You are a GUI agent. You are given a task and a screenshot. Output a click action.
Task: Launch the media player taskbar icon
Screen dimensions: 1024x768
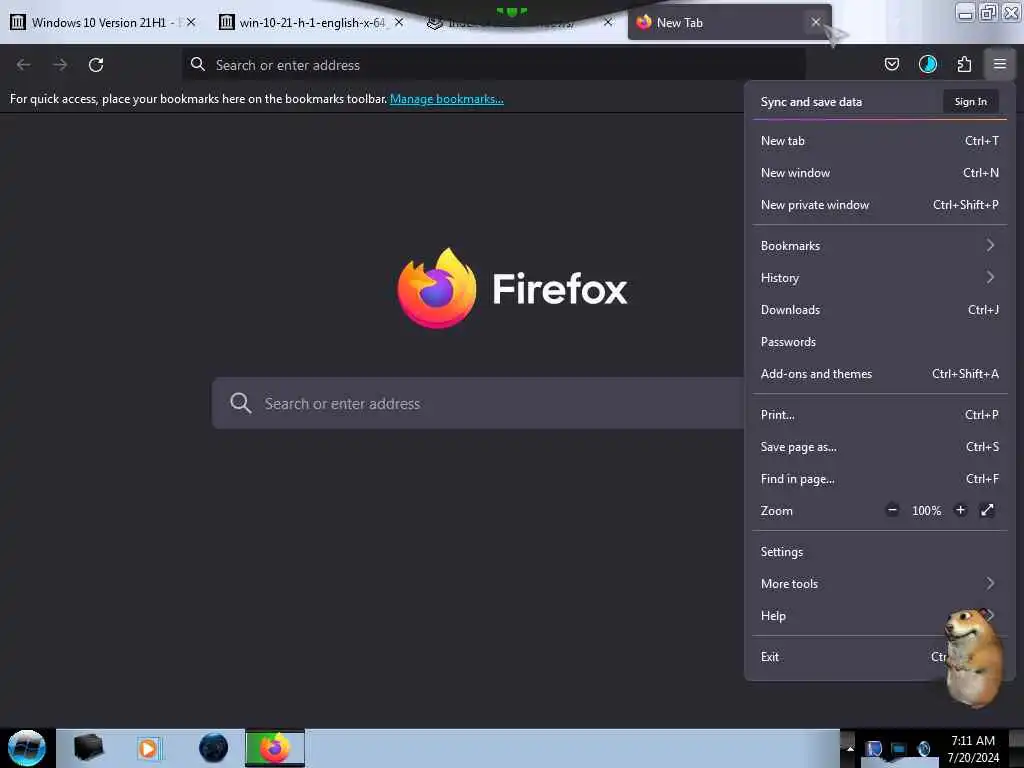[148, 748]
